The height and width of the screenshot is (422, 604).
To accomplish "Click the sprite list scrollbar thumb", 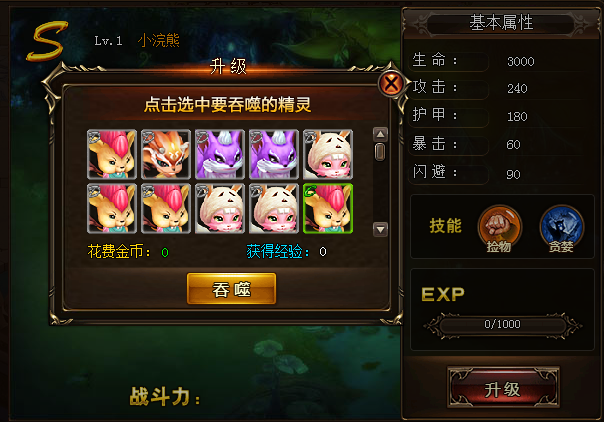I will point(380,152).
